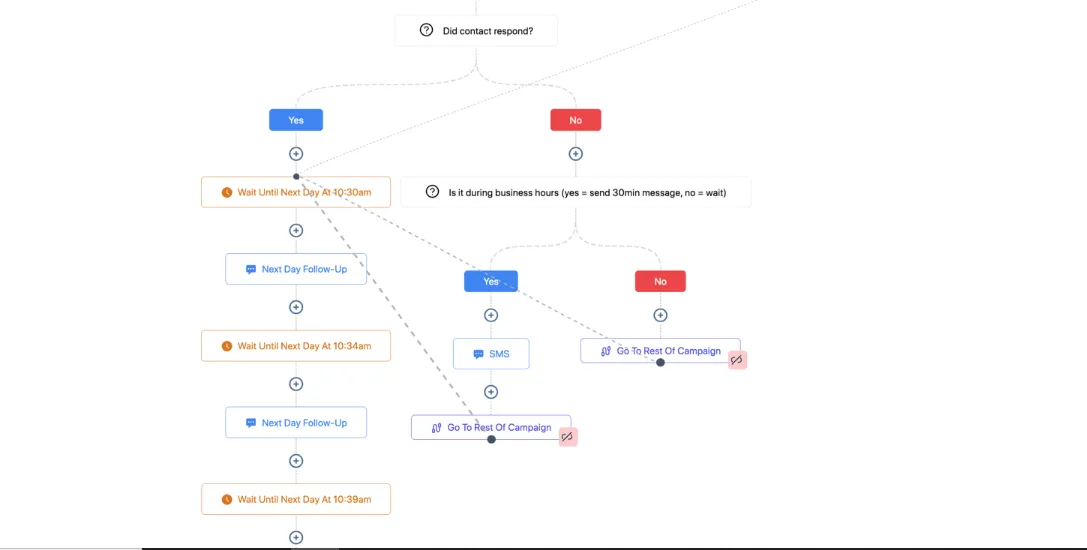Image resolution: width=1087 pixels, height=550 pixels.
Task: Open Wait Until Next Day At 10:34am step
Action: [296, 346]
